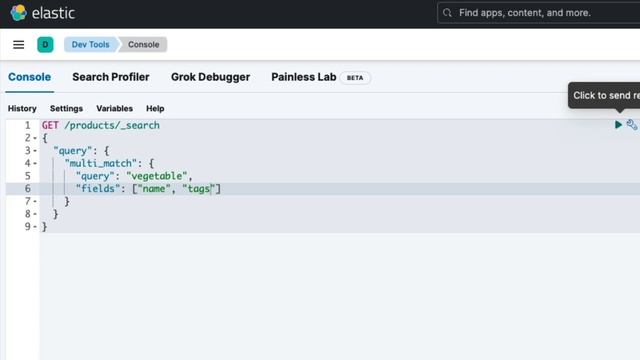Toggle fold arrow at line 8
The width and height of the screenshot is (640, 360).
tap(35, 214)
